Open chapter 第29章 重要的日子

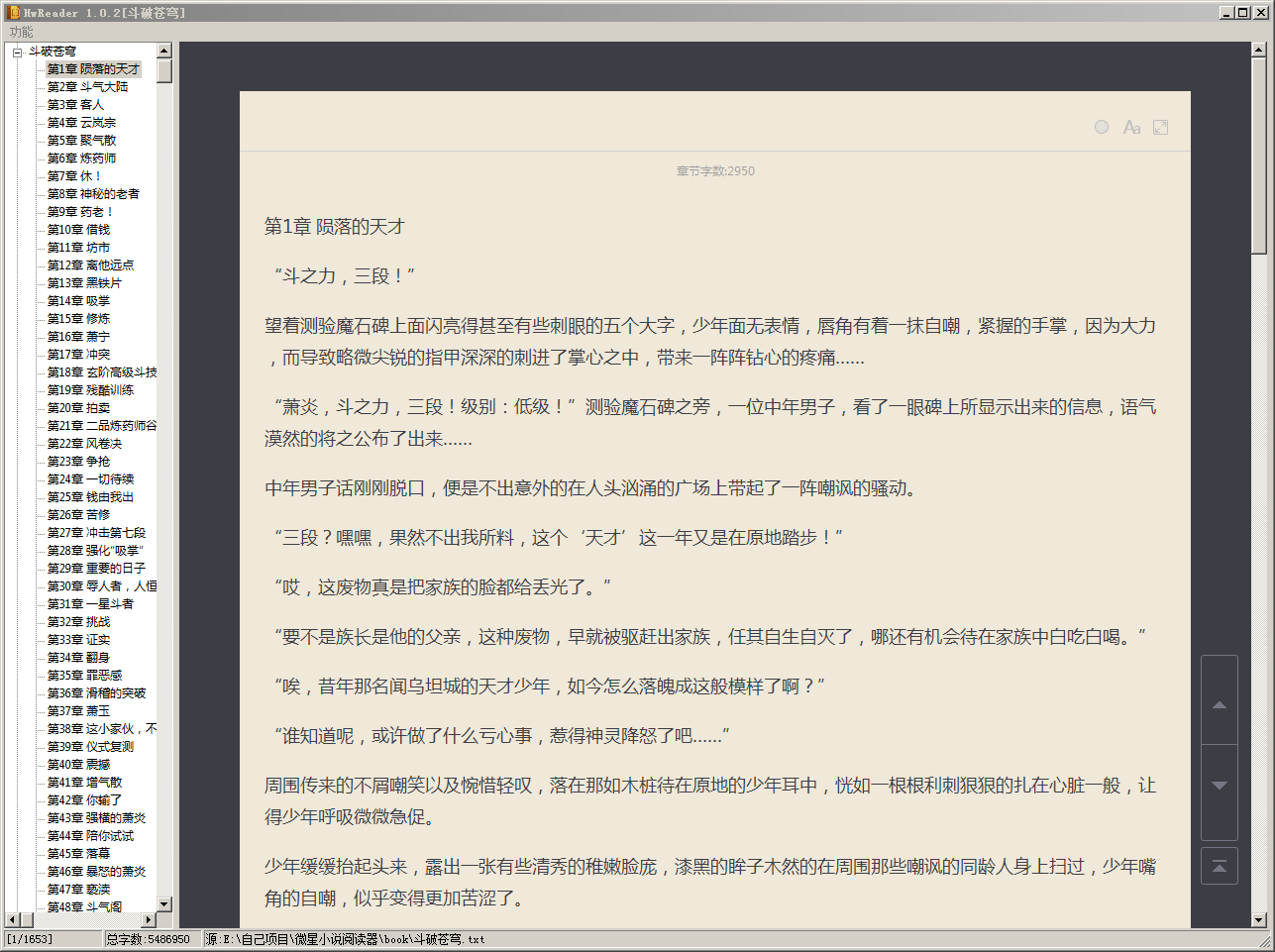pos(96,569)
